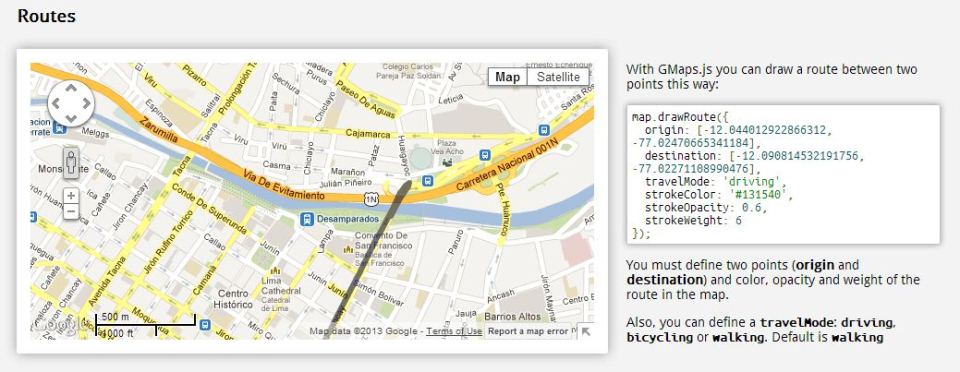Pan the map left with the arrow
960x372 pixels.
pyautogui.click(x=56, y=103)
